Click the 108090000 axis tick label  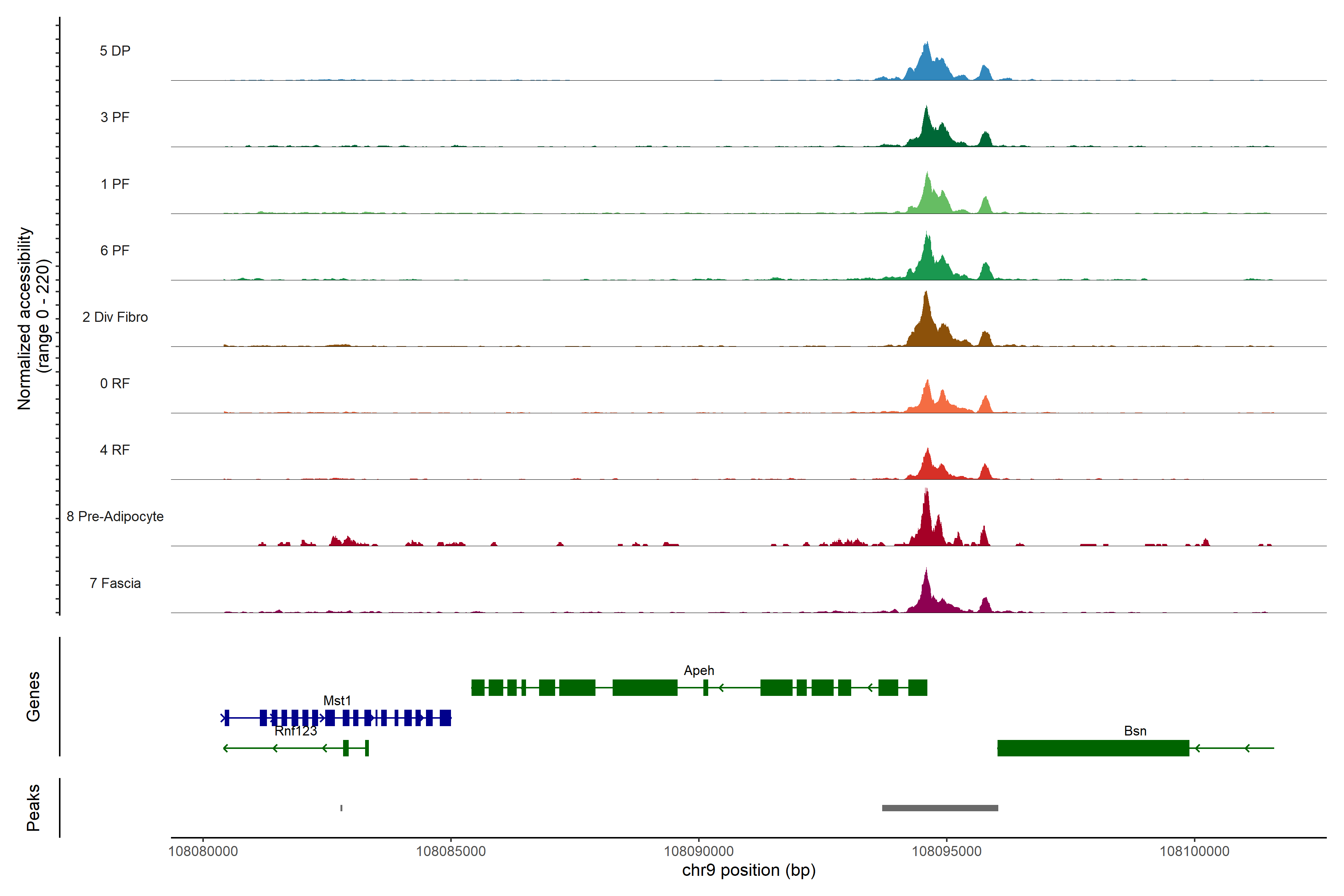click(x=698, y=851)
